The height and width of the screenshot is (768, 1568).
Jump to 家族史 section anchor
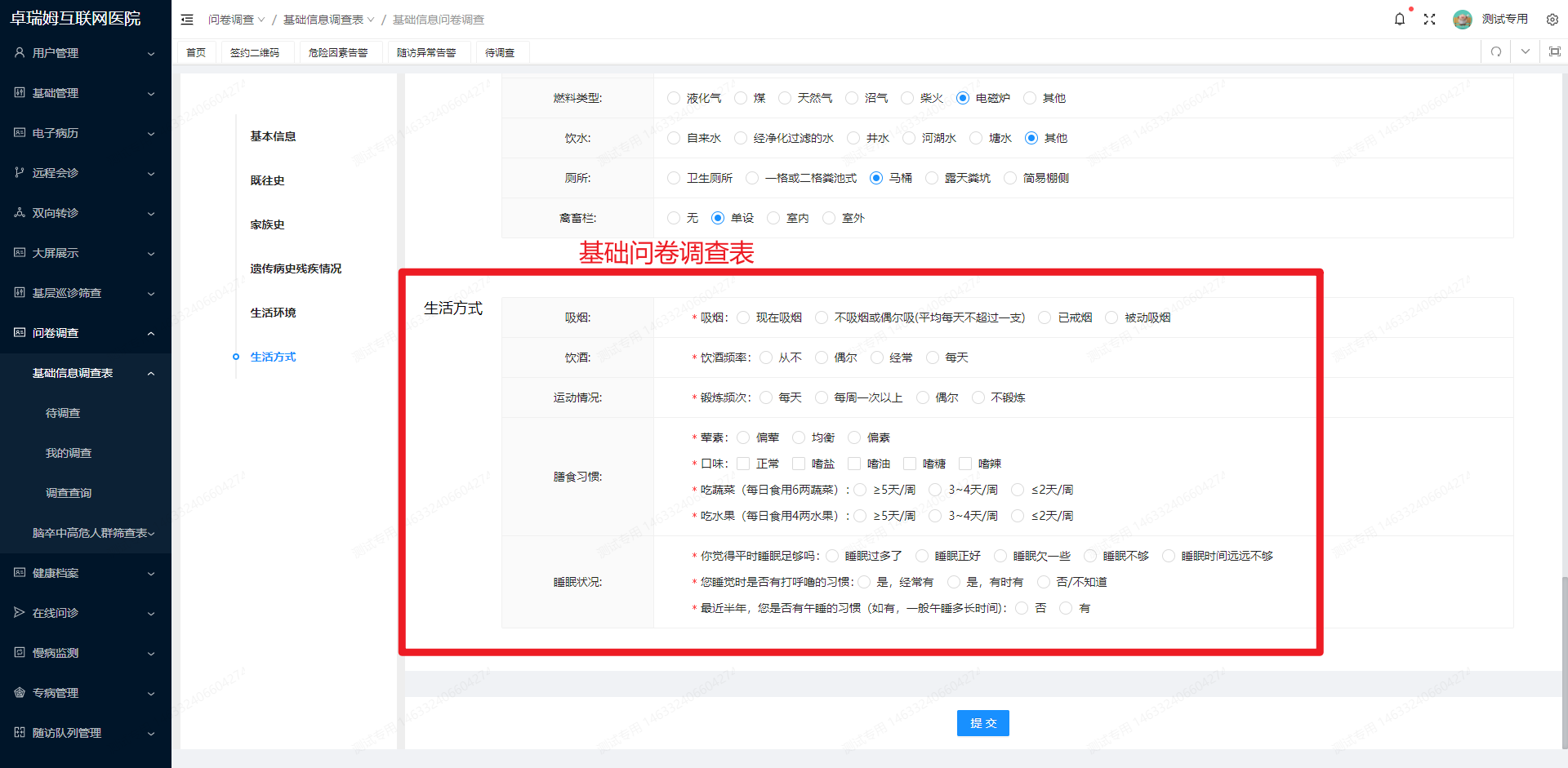(x=268, y=224)
